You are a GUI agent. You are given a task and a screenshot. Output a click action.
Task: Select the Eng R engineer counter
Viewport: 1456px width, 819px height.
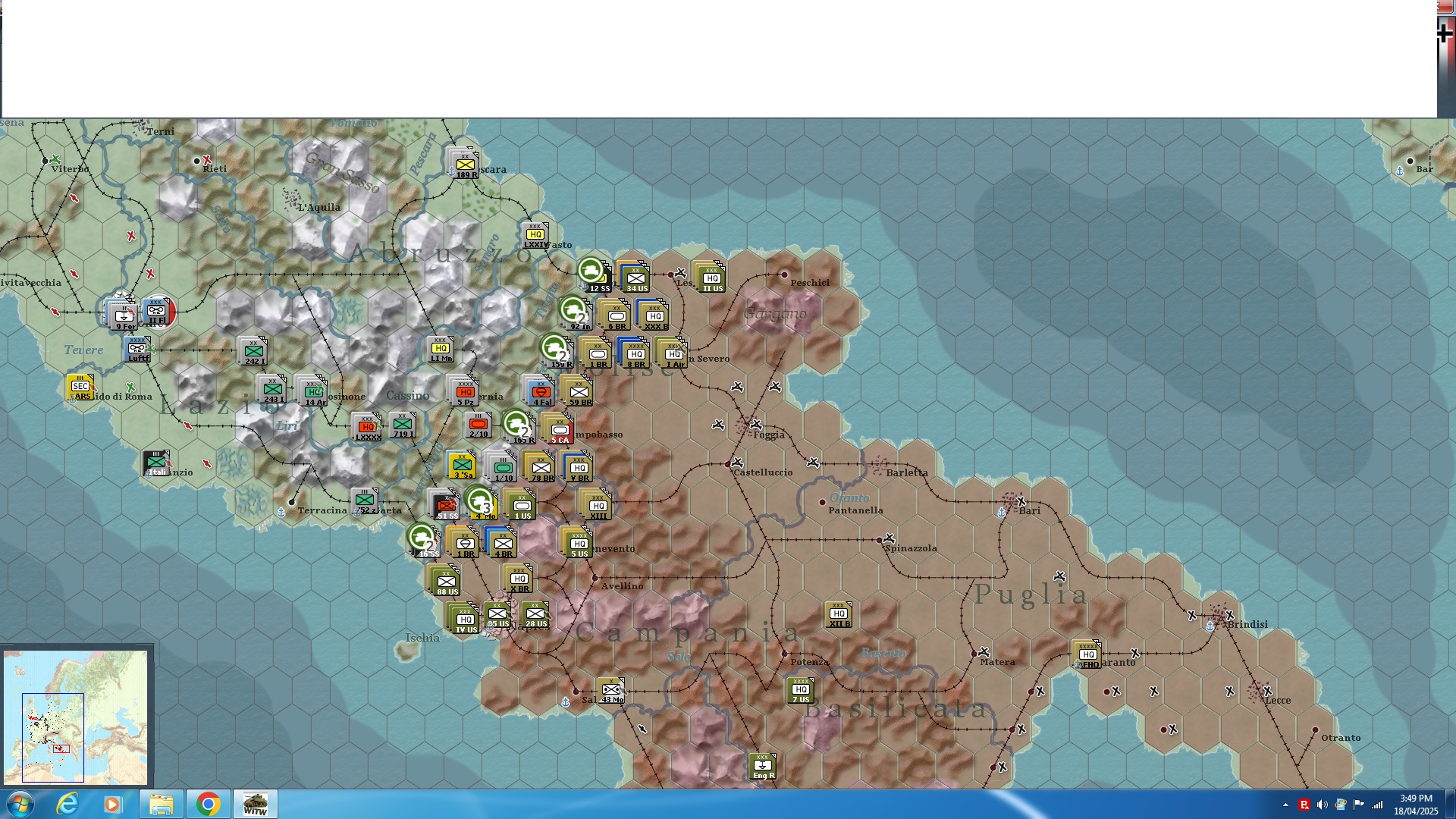[763, 767]
